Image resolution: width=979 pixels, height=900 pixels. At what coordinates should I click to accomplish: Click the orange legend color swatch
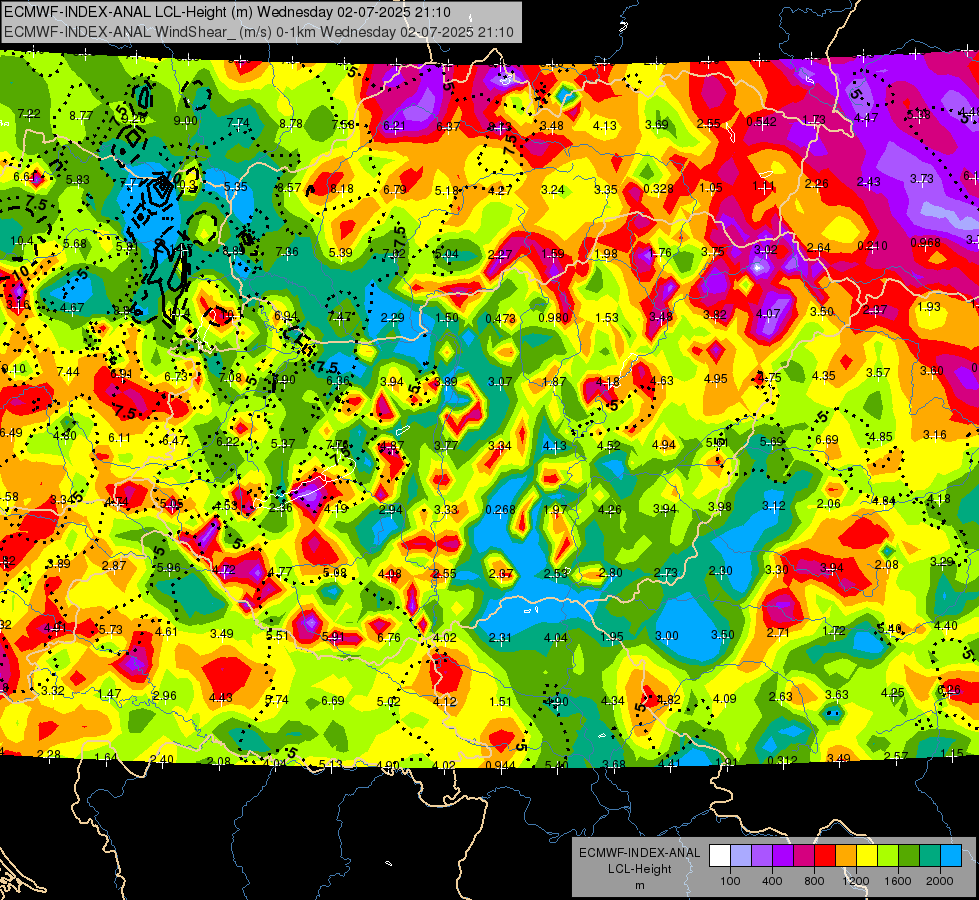click(x=846, y=856)
